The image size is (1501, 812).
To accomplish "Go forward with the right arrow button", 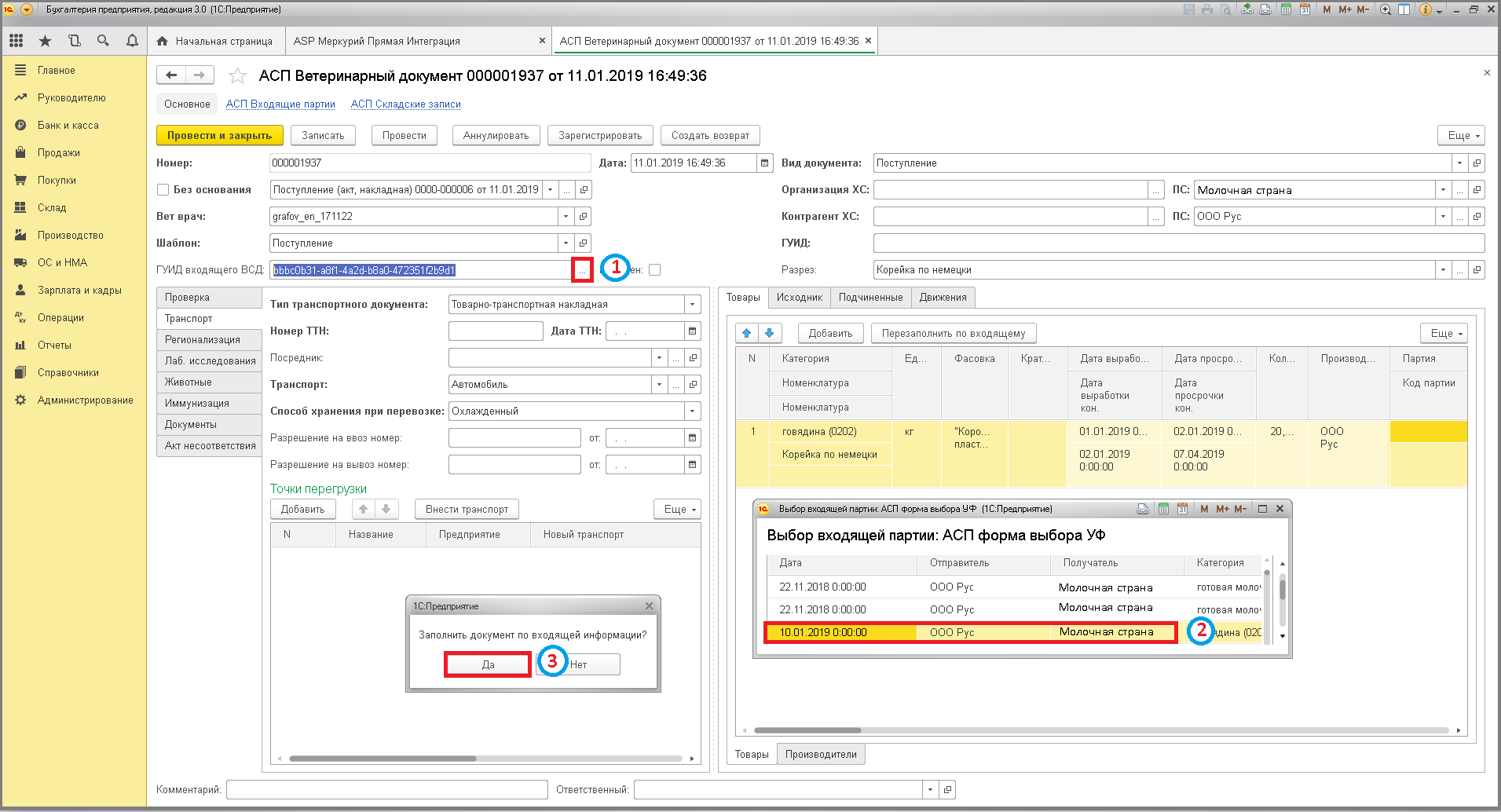I will click(200, 75).
